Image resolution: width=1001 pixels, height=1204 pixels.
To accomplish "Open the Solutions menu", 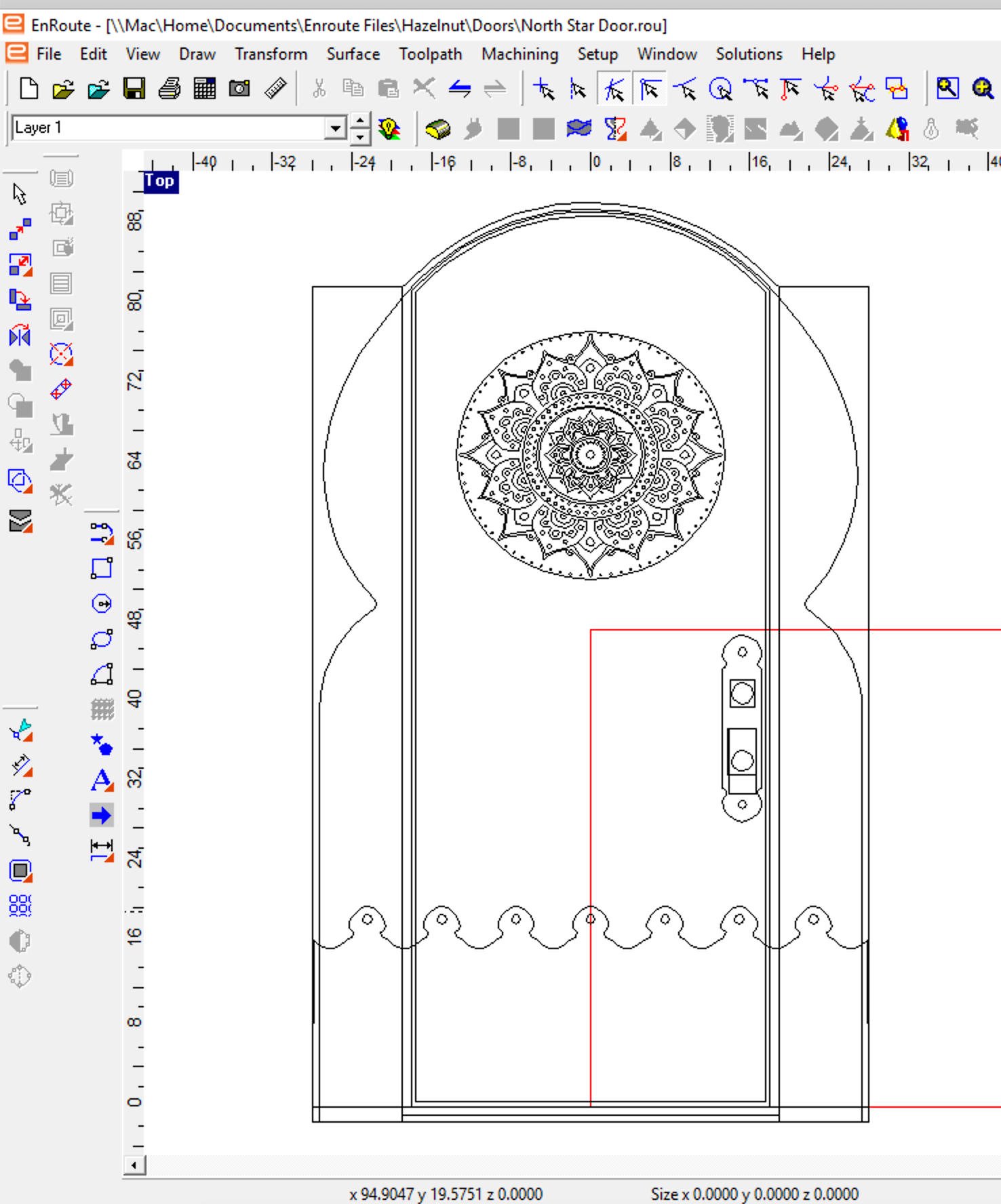I will click(x=749, y=54).
